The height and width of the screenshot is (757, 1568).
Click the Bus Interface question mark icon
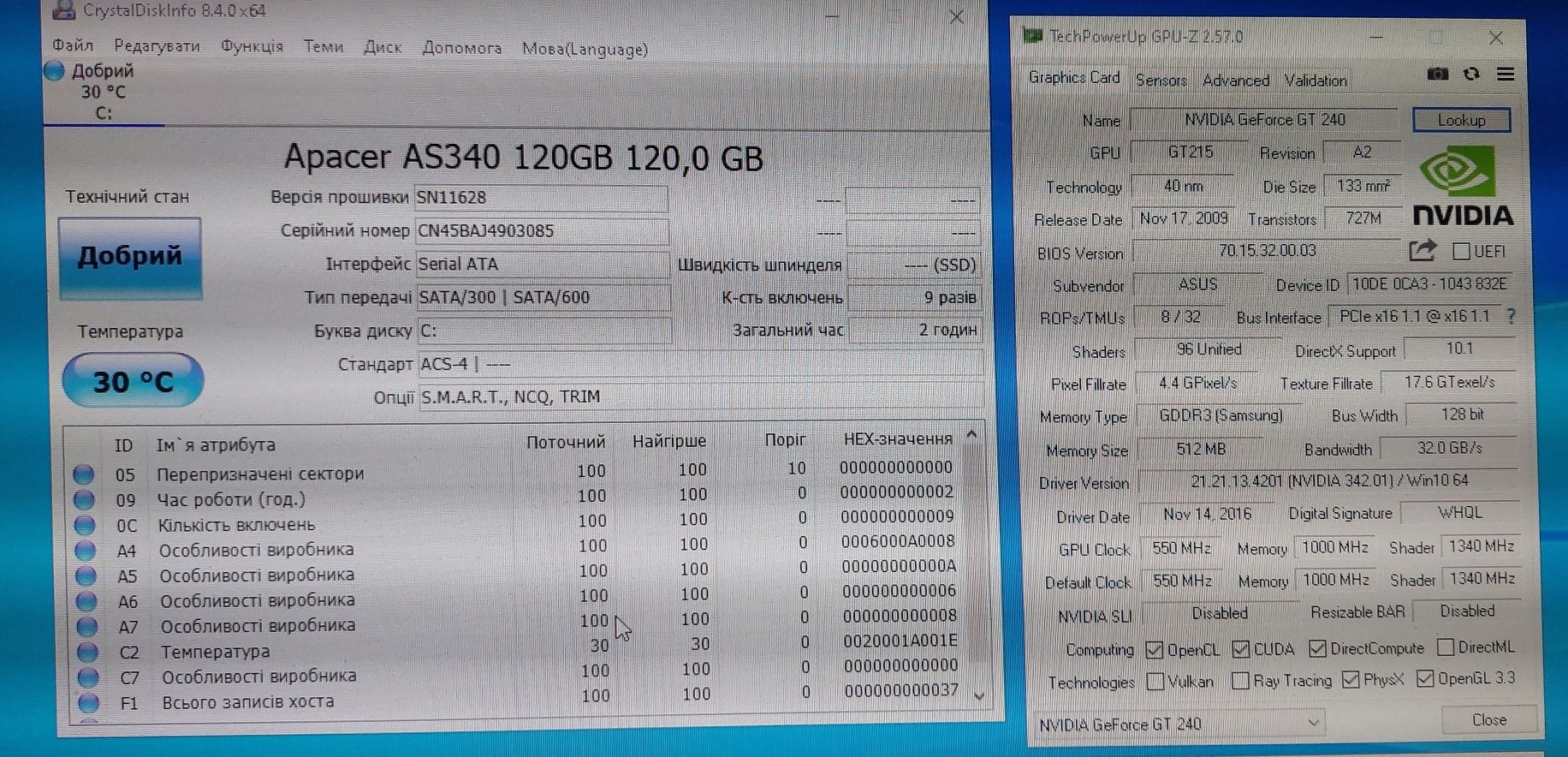pyautogui.click(x=1512, y=316)
